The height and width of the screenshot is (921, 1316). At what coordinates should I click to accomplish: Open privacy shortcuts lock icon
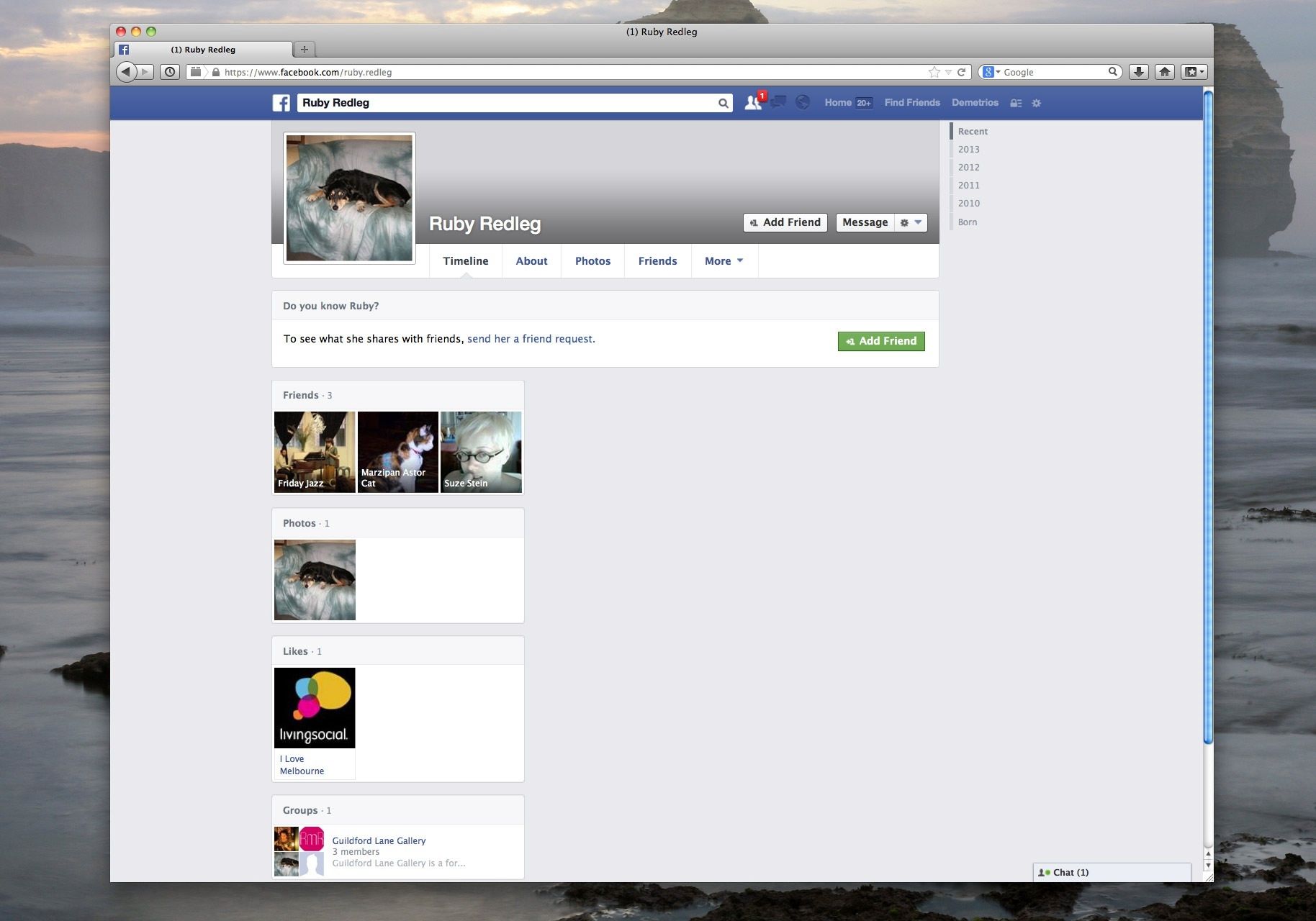coord(1016,103)
